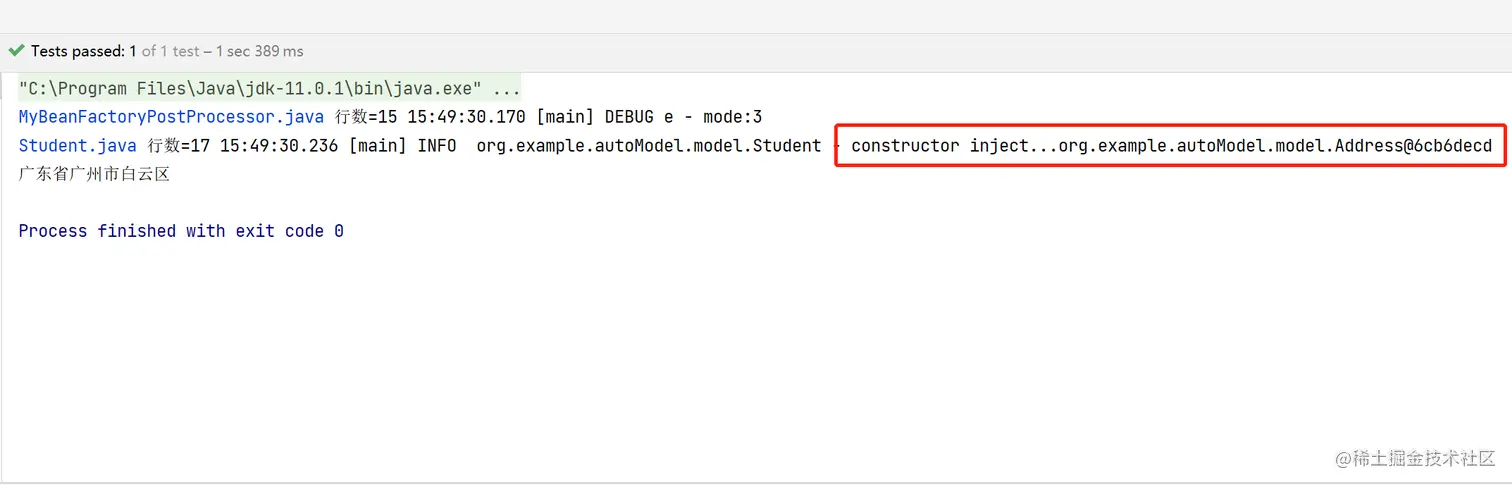This screenshot has width=1512, height=485.
Task: Expand the collapsed java.exe command ellipsis
Action: pos(506,88)
